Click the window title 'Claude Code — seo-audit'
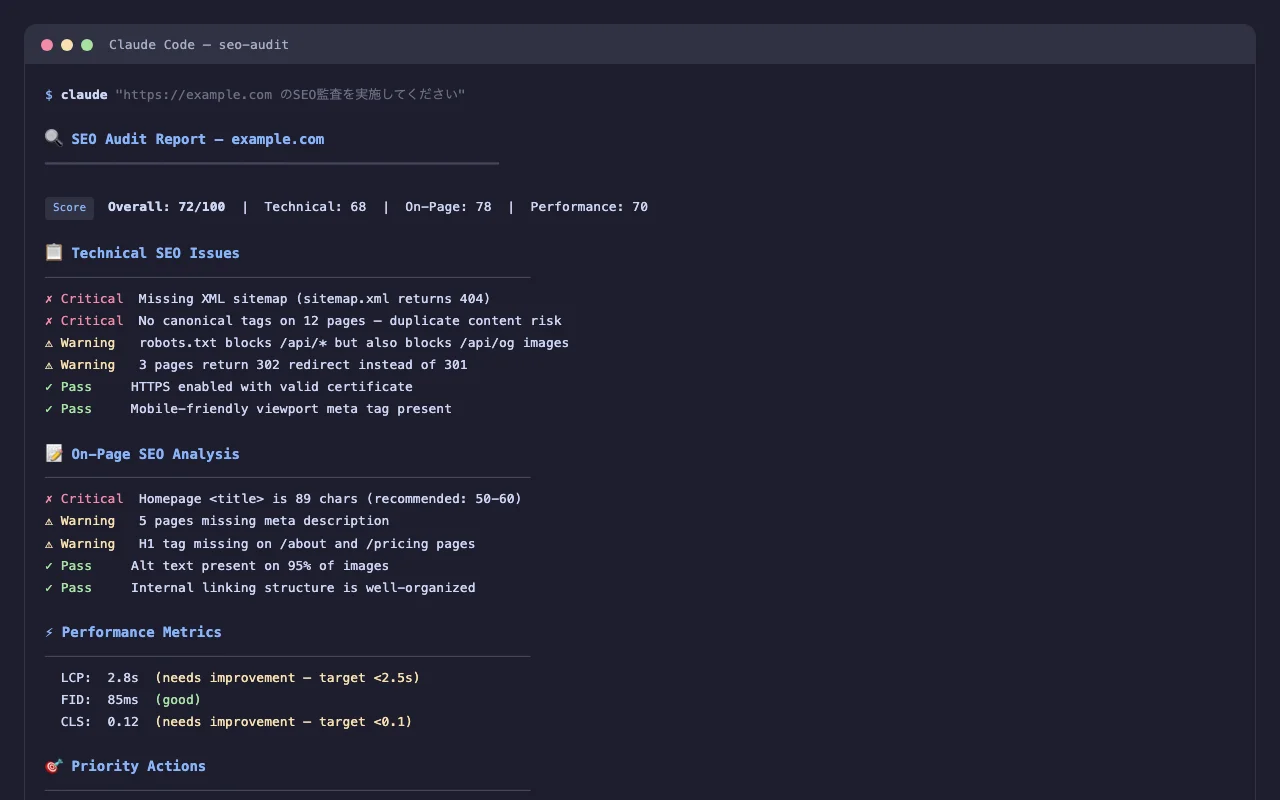Image resolution: width=1280 pixels, height=800 pixels. pos(199,45)
